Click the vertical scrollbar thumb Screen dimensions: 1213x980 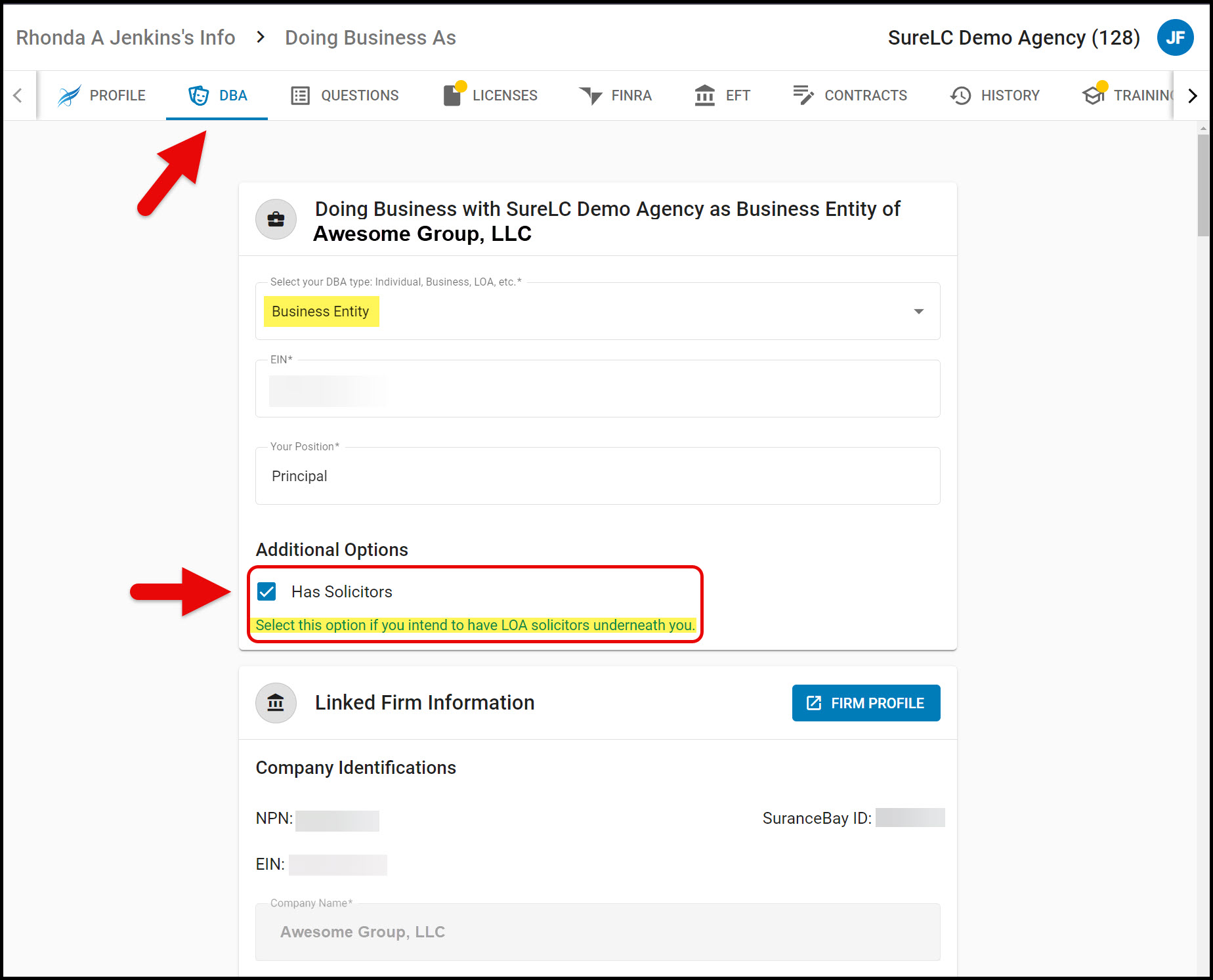pos(1202,185)
